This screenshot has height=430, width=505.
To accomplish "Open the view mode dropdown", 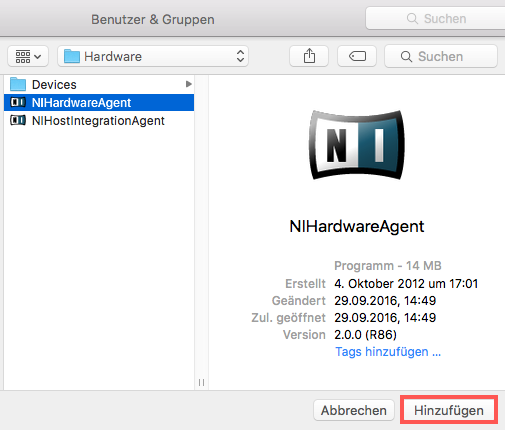I will point(28,56).
